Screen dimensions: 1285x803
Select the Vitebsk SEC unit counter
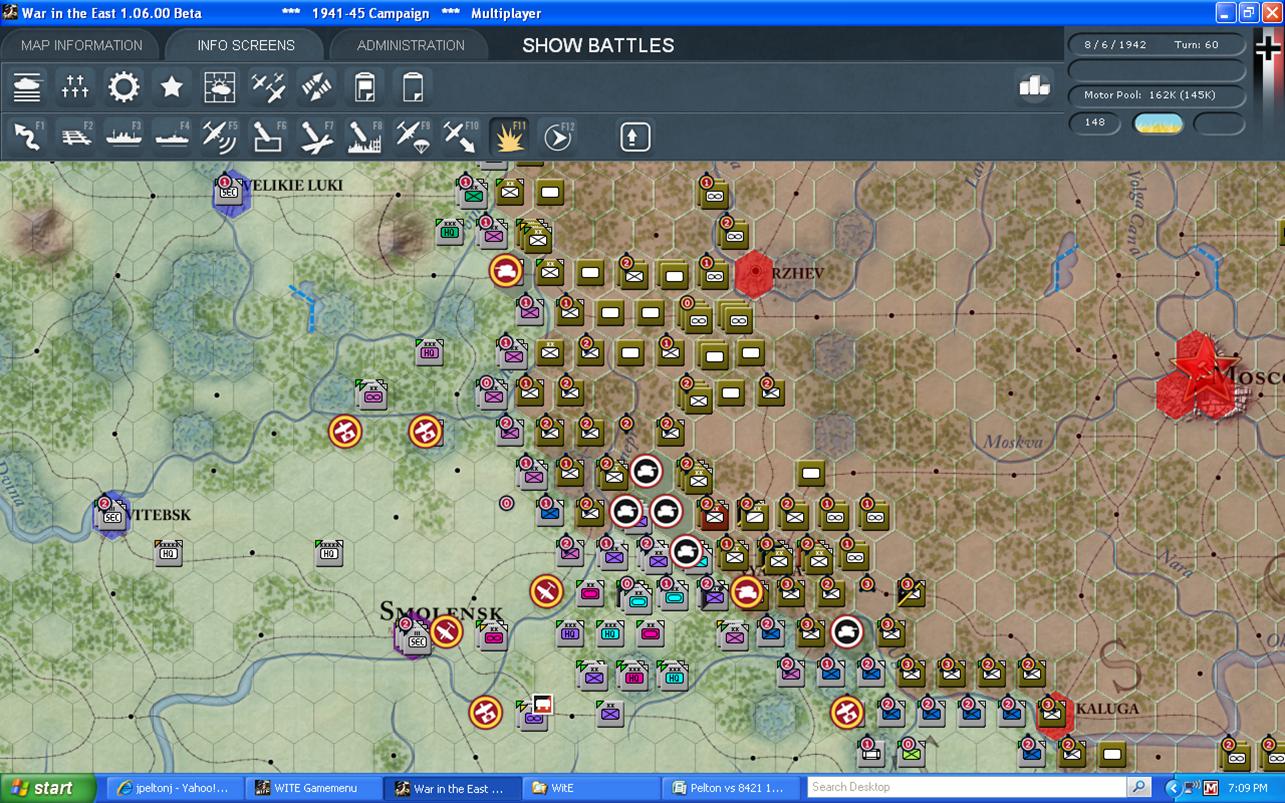pyautogui.click(x=111, y=514)
